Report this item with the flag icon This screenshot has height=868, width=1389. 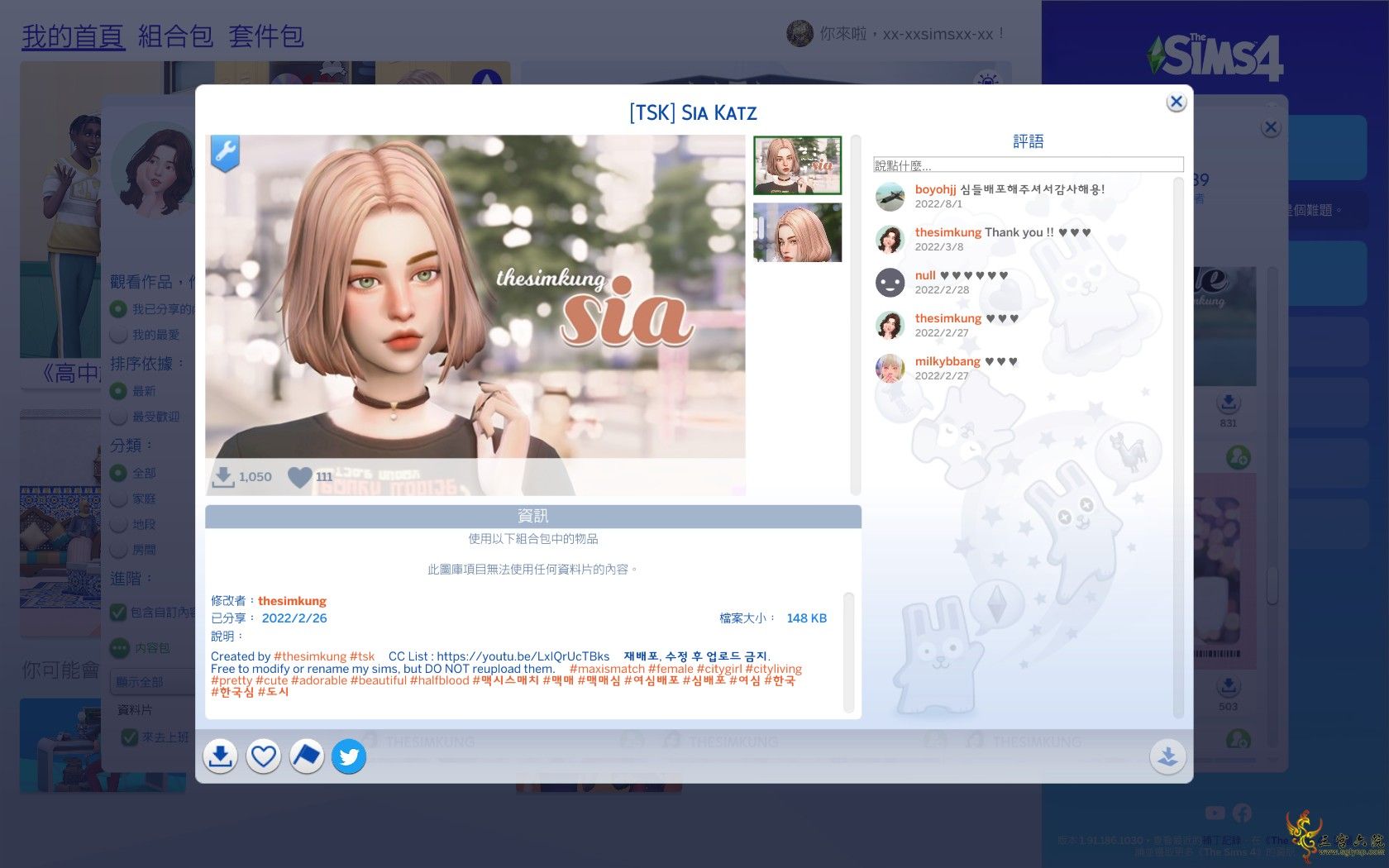[306, 756]
